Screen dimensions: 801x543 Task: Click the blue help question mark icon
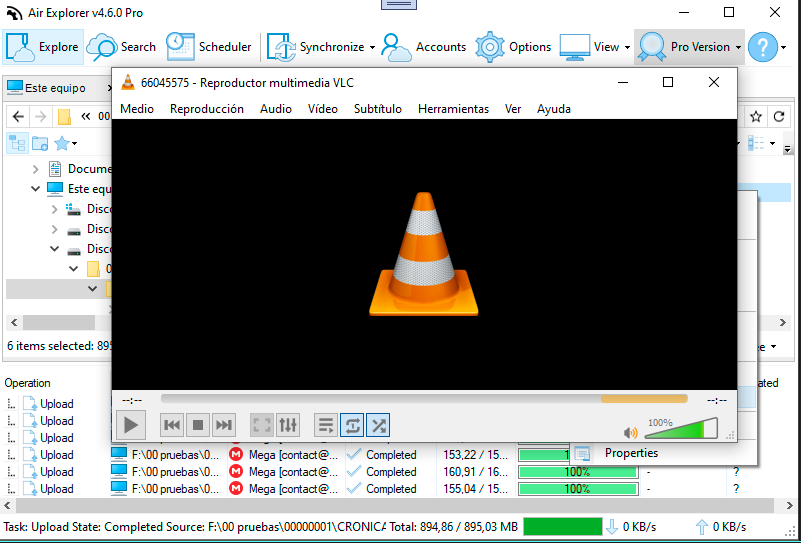pyautogui.click(x=763, y=47)
